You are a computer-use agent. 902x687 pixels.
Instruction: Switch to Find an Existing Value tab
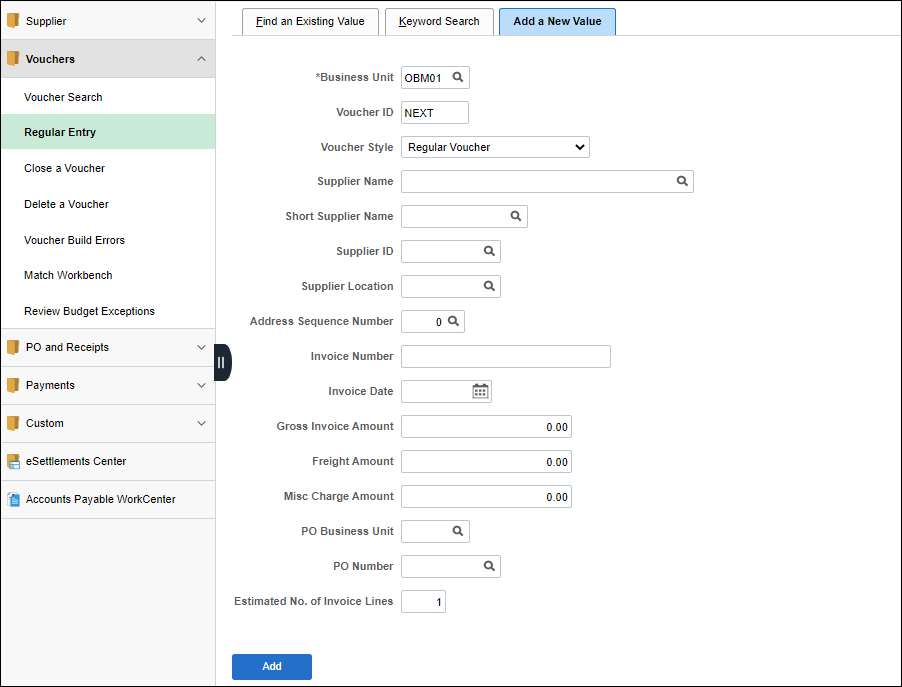click(x=310, y=21)
